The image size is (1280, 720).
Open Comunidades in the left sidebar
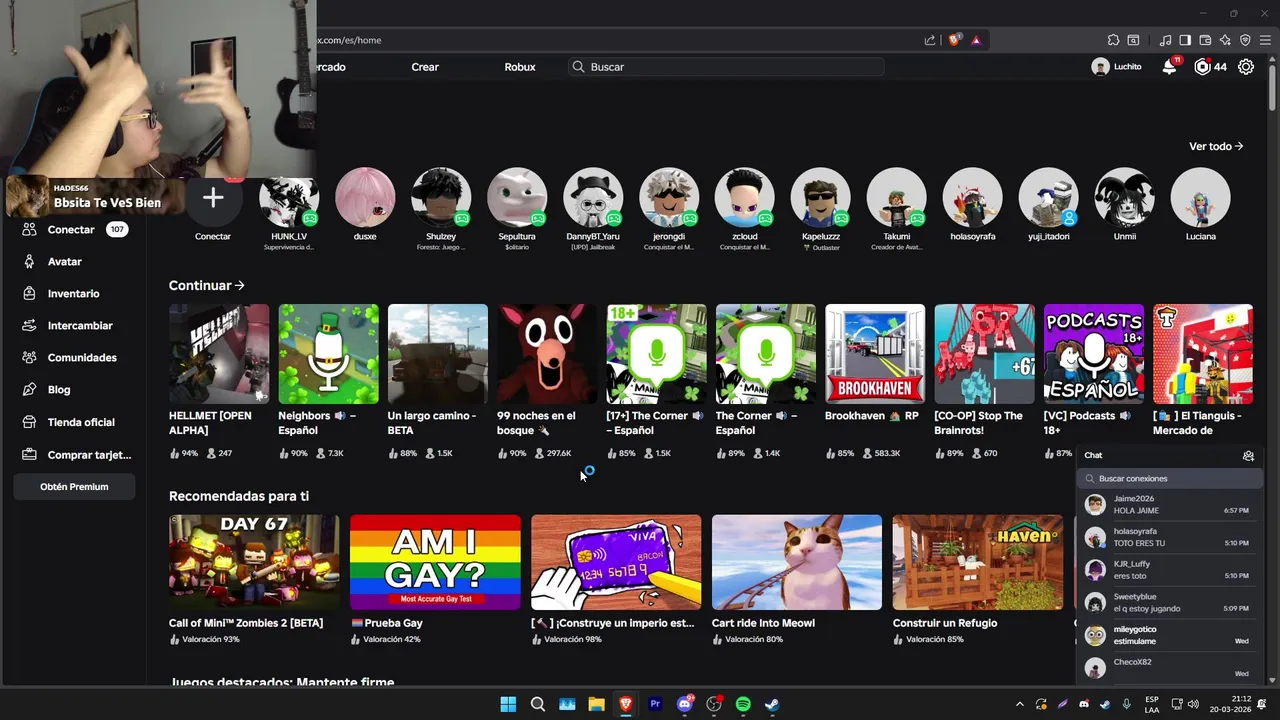pos(82,357)
